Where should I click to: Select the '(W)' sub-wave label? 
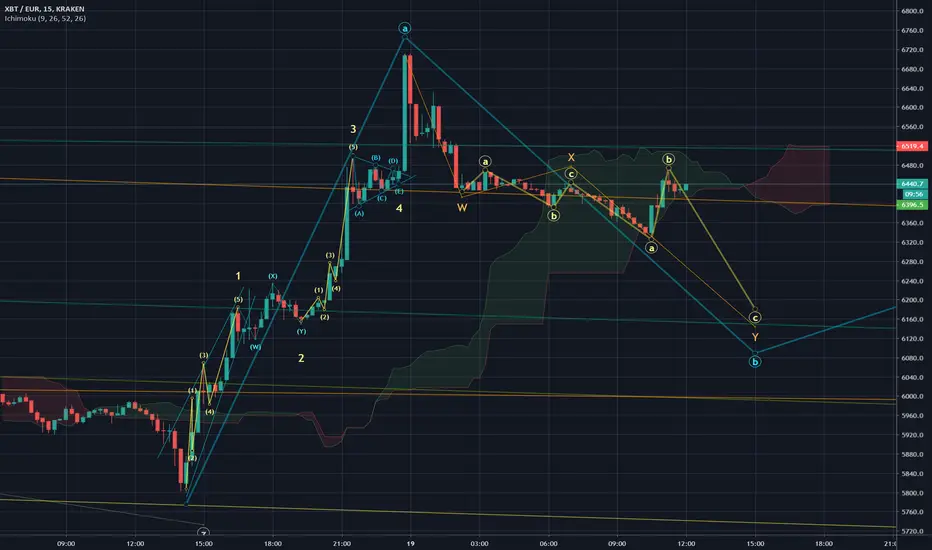255,347
